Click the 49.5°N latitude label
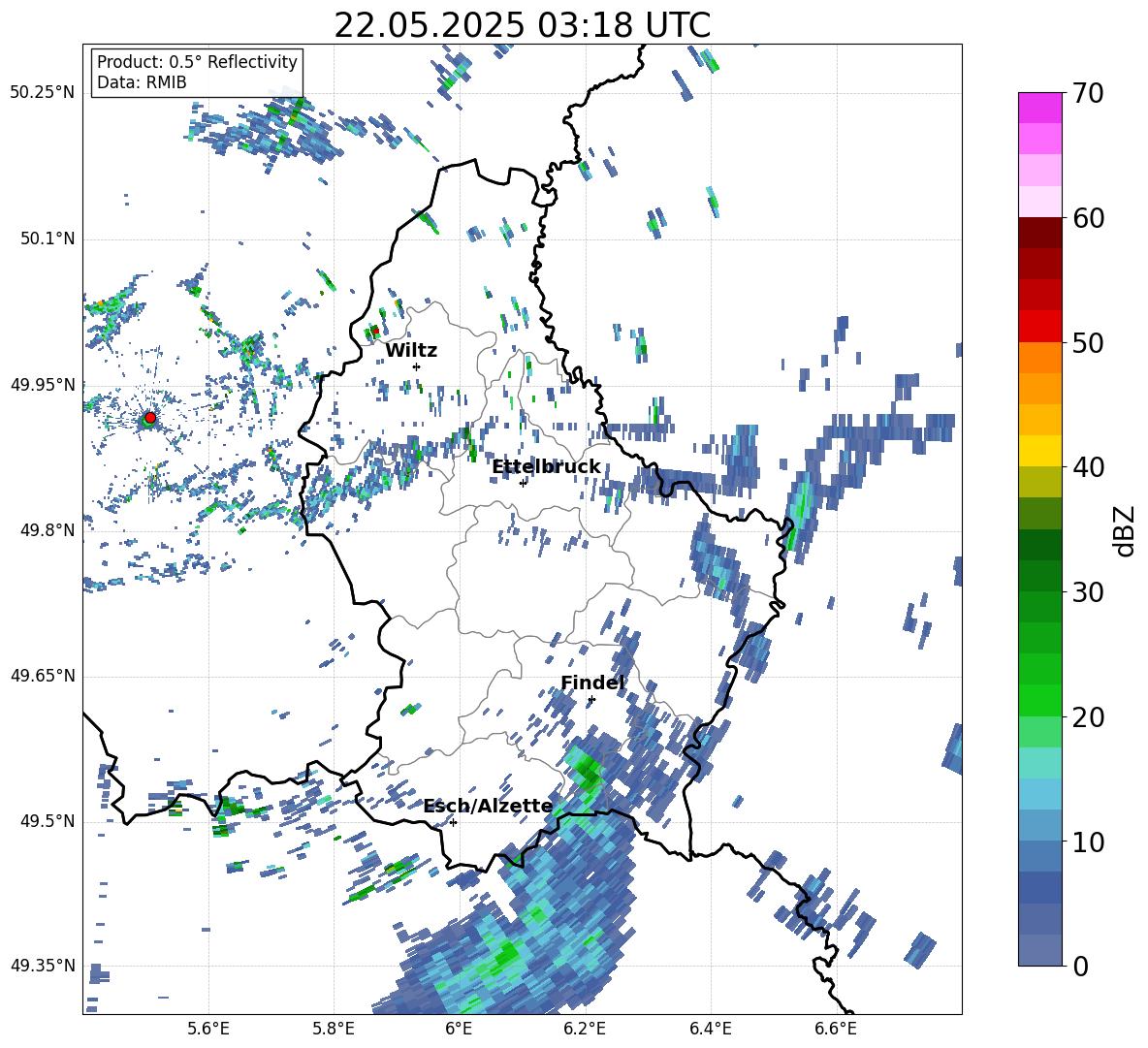The height and width of the screenshot is (1048, 1148). (x=47, y=822)
